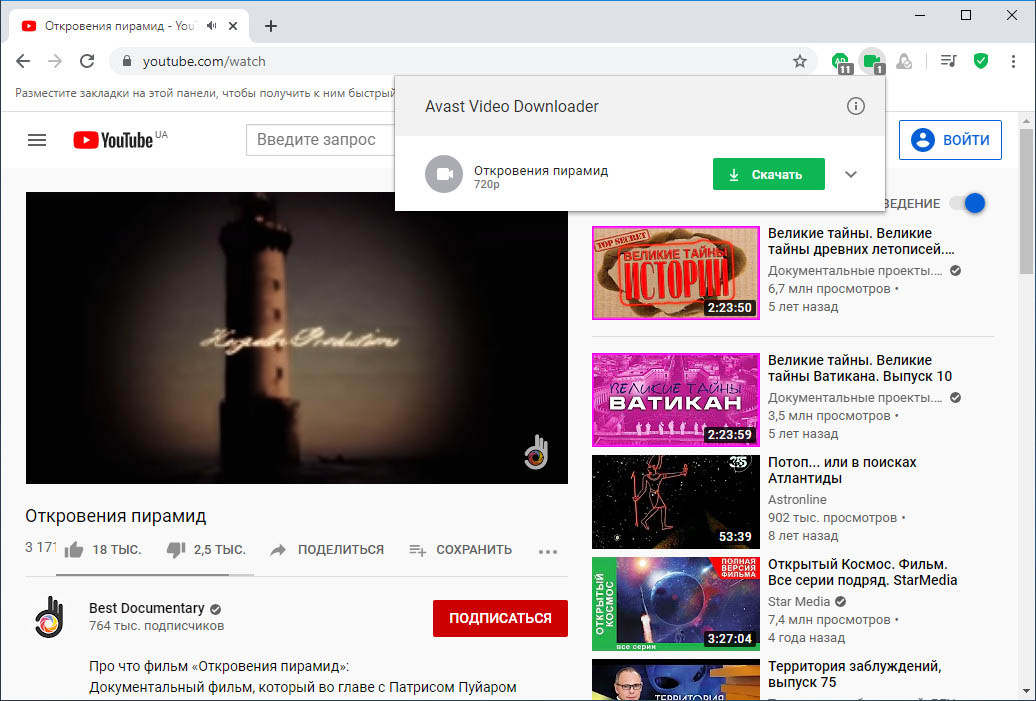This screenshot has height=701, width=1036.
Task: Open more actions ellipsis under the video
Action: pos(548,551)
